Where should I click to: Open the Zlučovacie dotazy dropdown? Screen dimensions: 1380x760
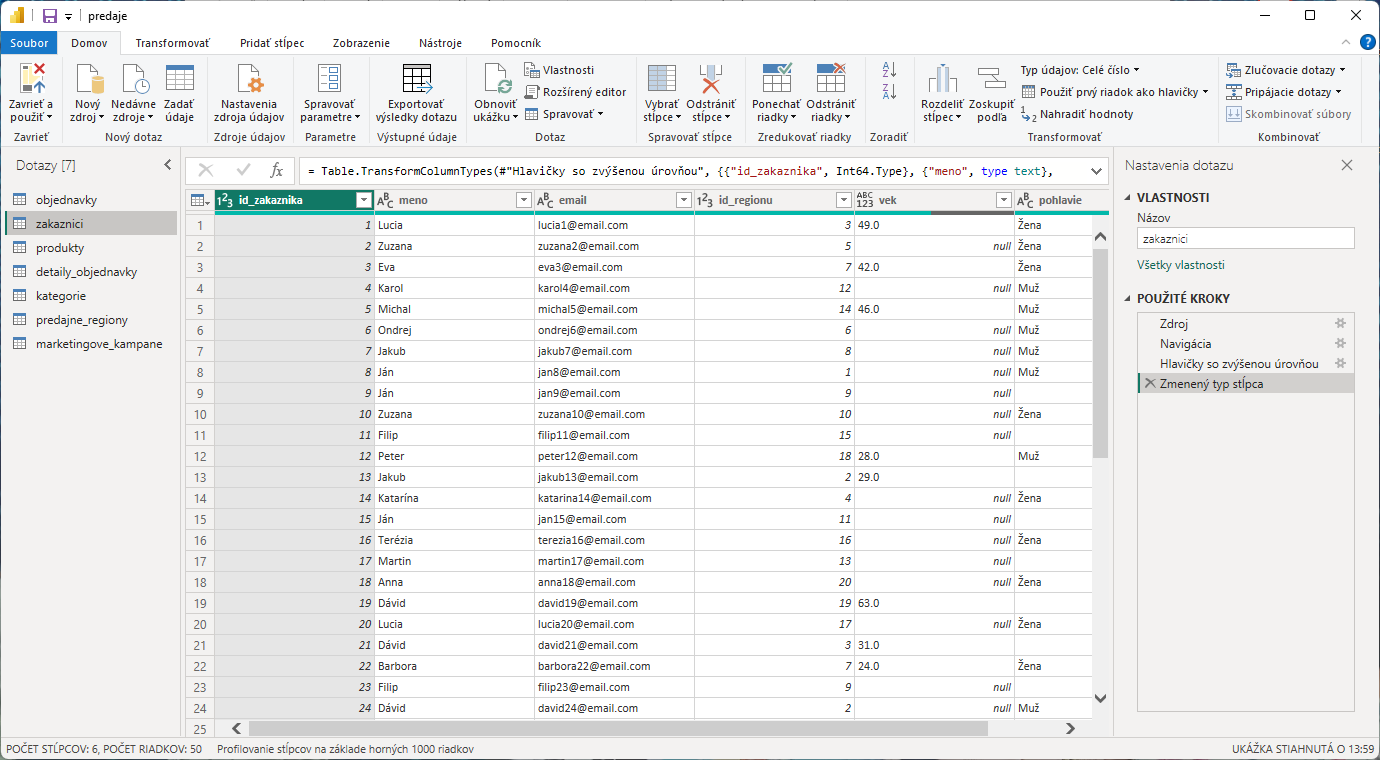pyautogui.click(x=1286, y=70)
